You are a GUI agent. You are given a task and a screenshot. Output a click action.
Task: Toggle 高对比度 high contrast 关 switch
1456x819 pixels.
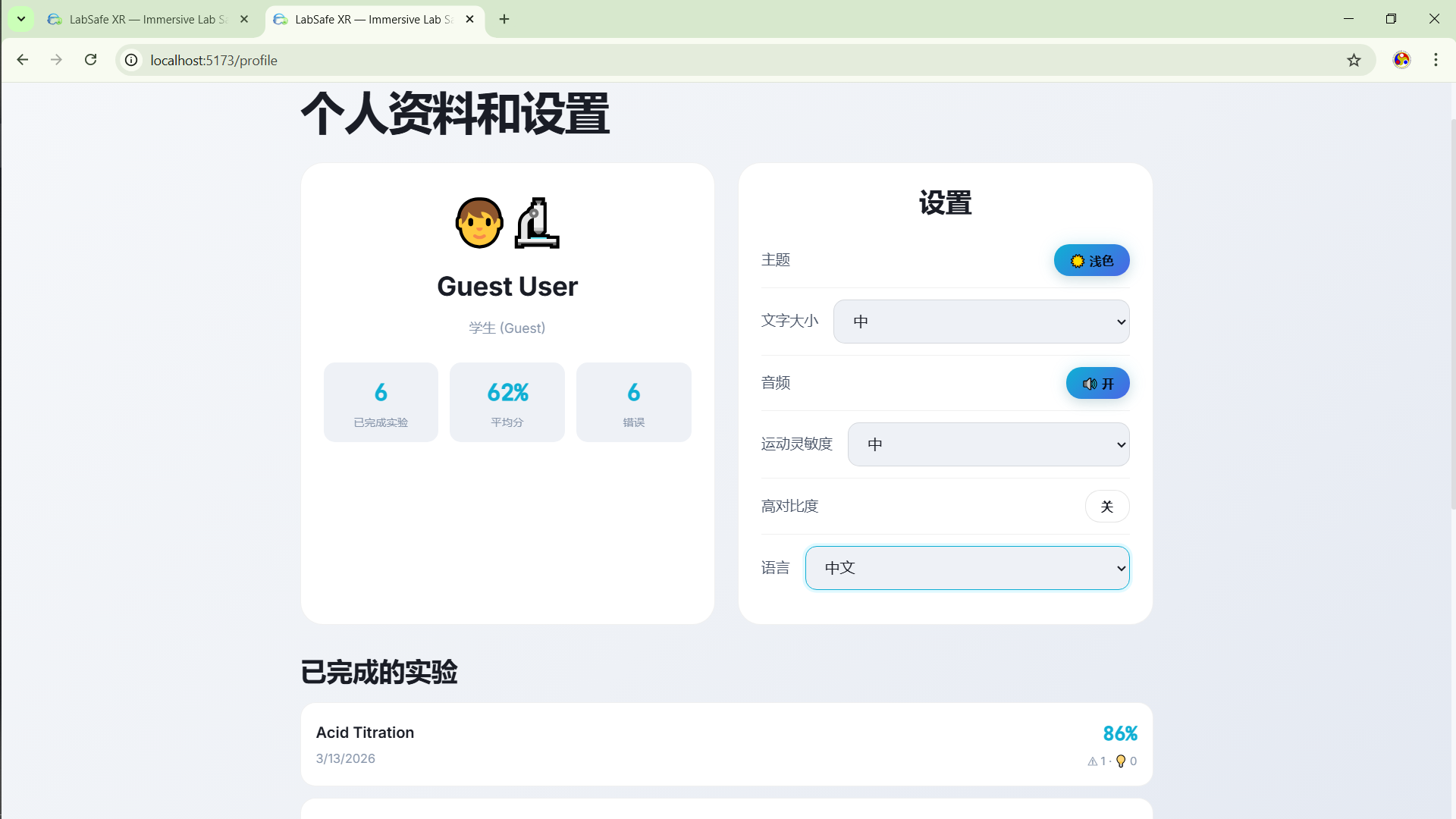click(x=1106, y=506)
